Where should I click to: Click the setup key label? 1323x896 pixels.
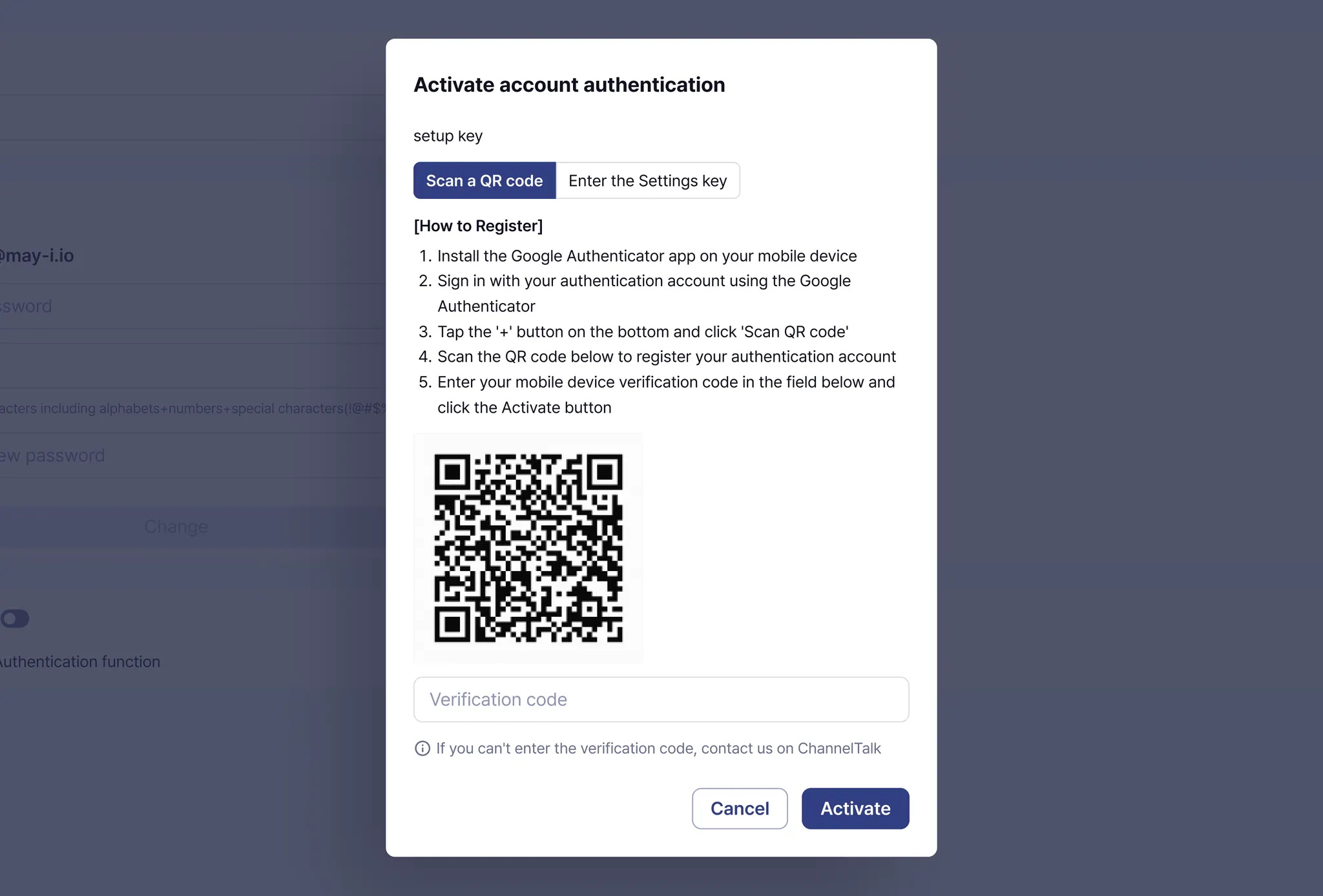pyautogui.click(x=448, y=136)
